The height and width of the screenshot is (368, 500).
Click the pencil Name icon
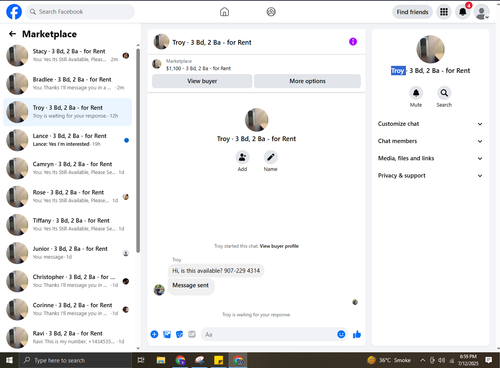click(x=270, y=157)
